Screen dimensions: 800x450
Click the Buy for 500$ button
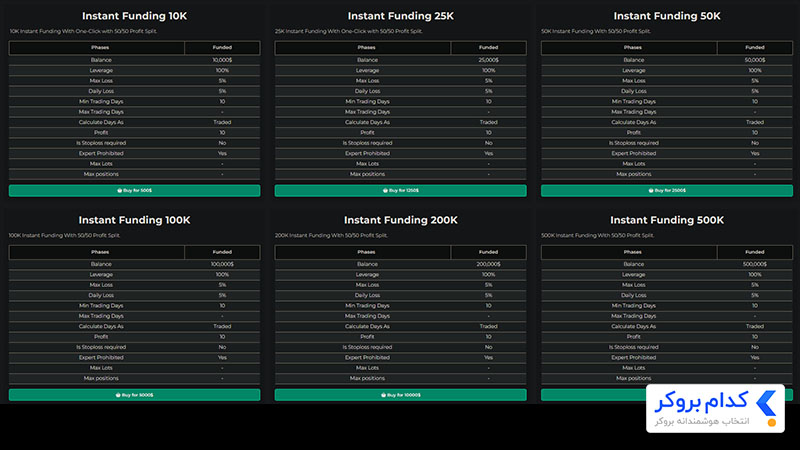(x=134, y=190)
